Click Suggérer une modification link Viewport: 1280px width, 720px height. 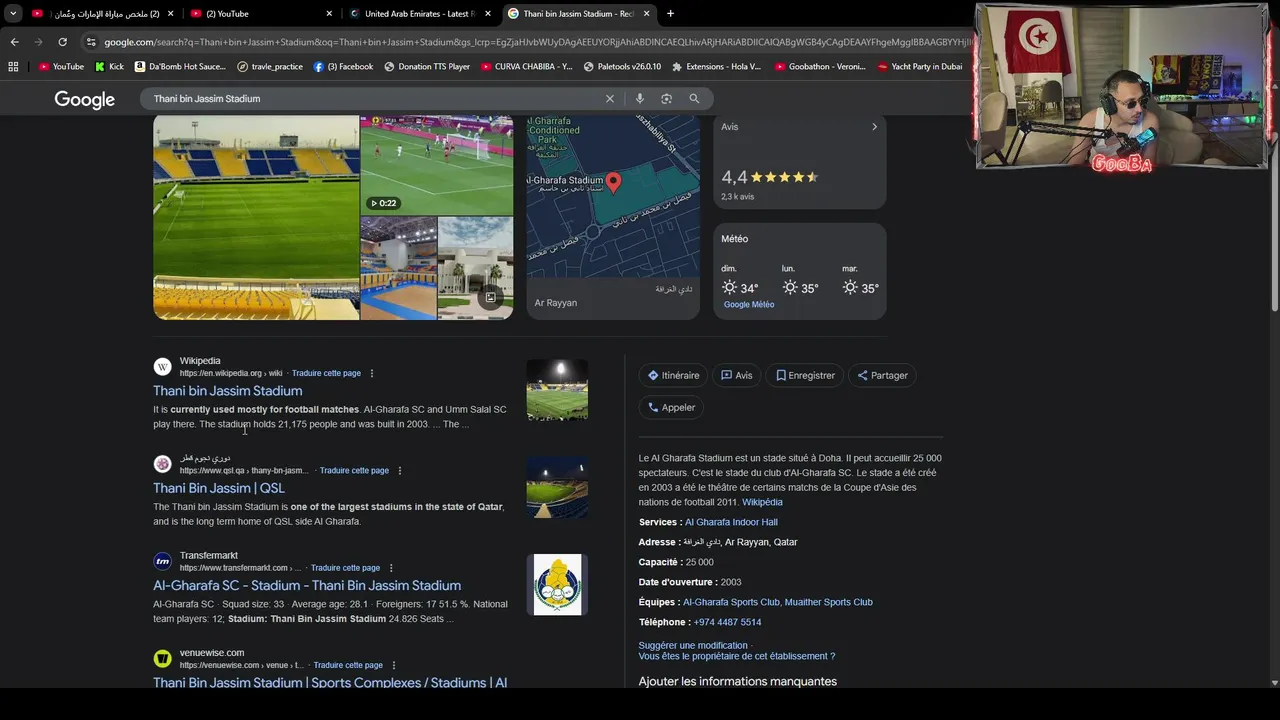tap(693, 646)
